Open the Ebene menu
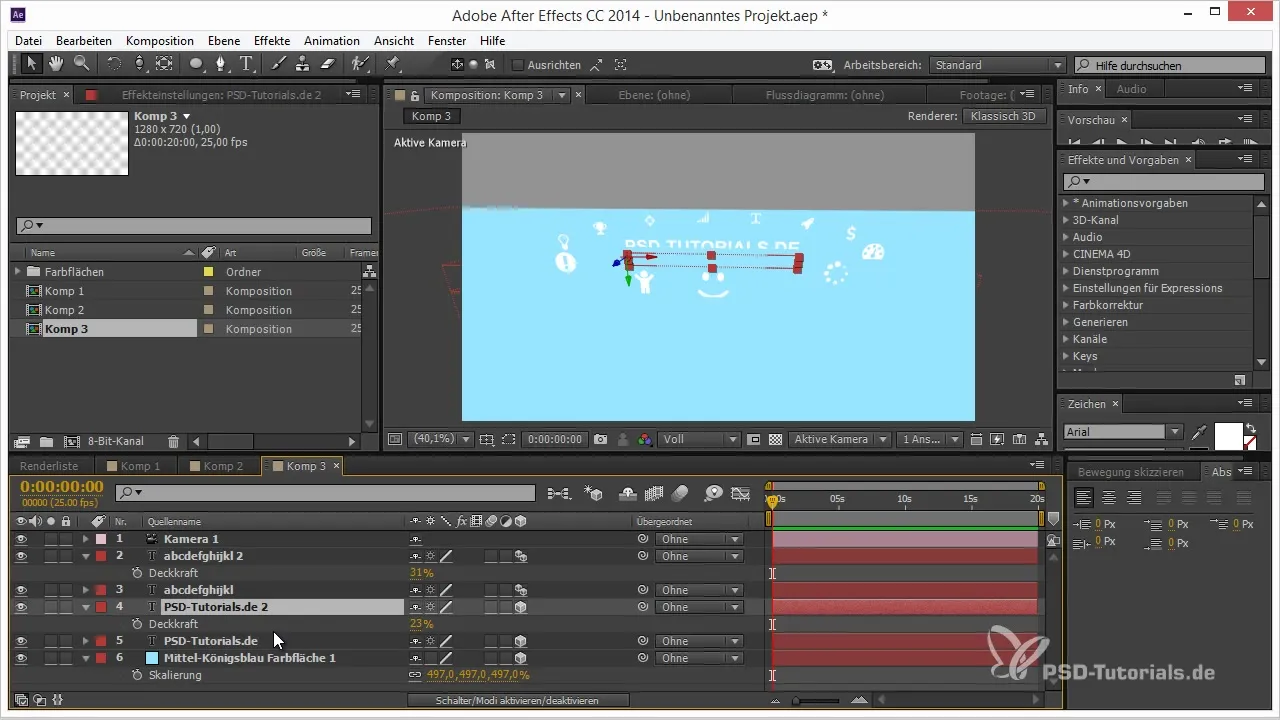The width and height of the screenshot is (1280, 720). pyautogui.click(x=224, y=41)
